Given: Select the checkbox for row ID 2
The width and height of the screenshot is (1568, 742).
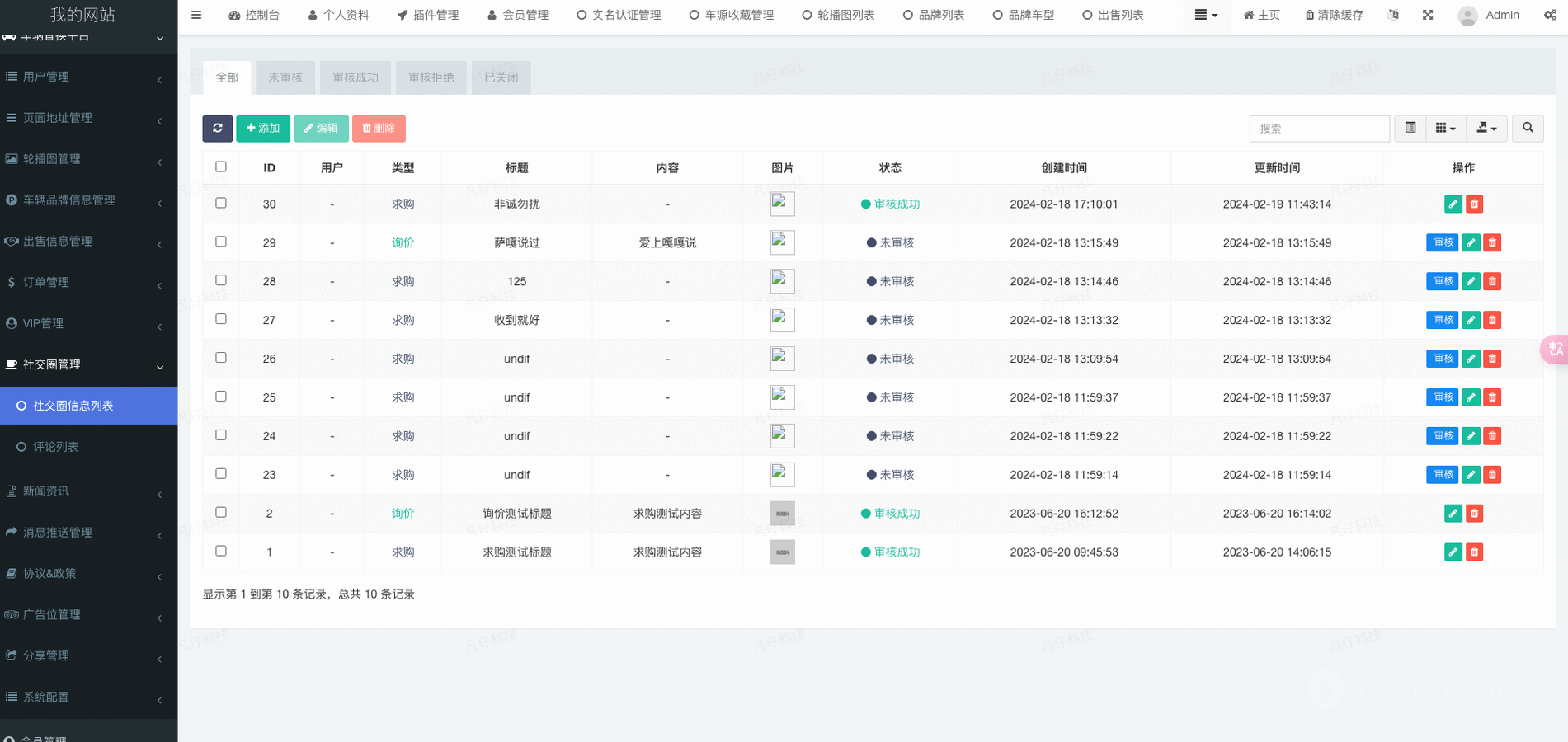Looking at the screenshot, I should click(x=221, y=513).
